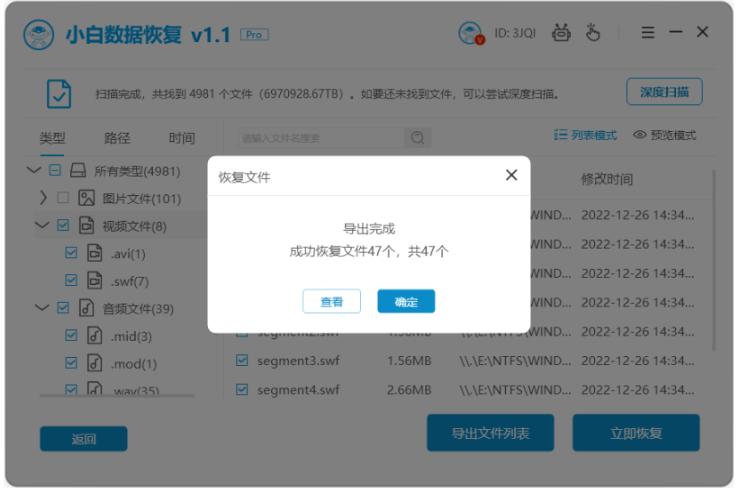
Task: Toggle the 视频文件(8) checkbox
Action: tap(63, 226)
